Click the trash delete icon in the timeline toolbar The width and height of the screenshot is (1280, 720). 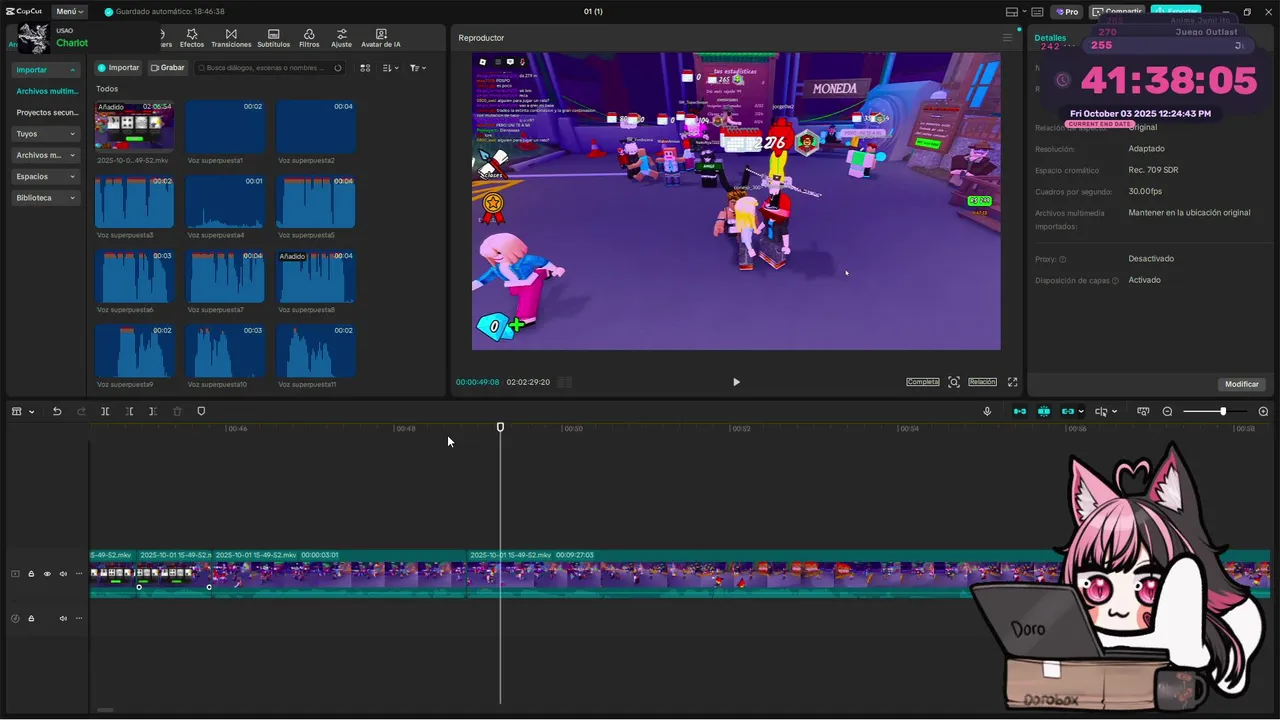pyautogui.click(x=177, y=411)
